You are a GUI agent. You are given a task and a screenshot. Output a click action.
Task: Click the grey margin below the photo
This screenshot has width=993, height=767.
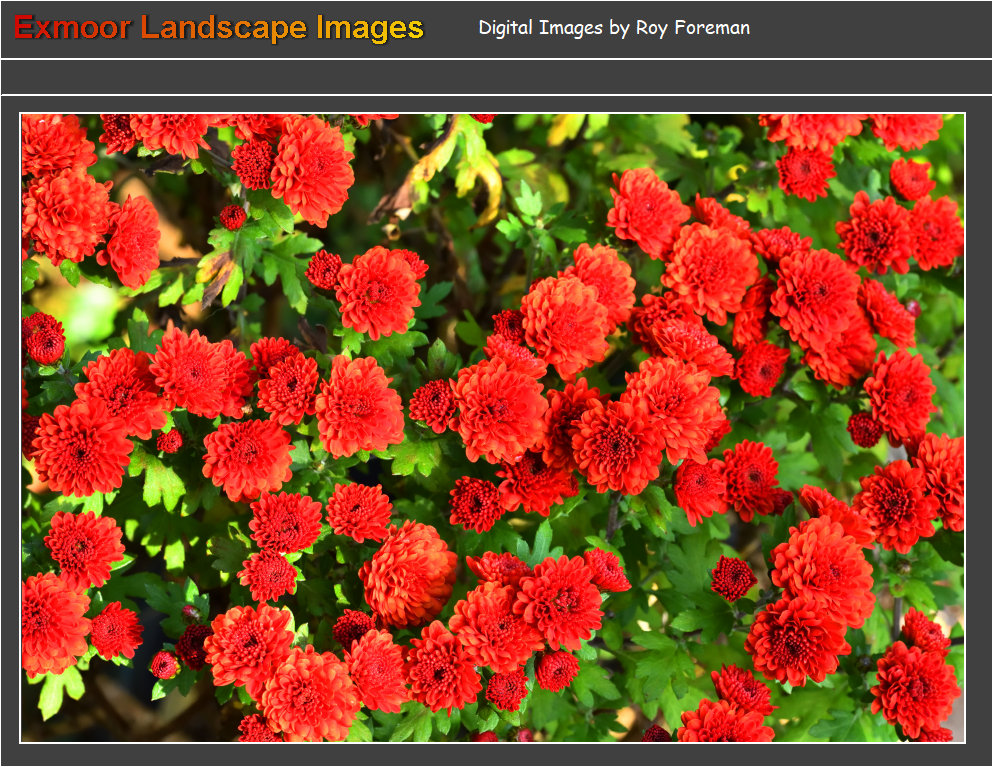click(x=496, y=755)
